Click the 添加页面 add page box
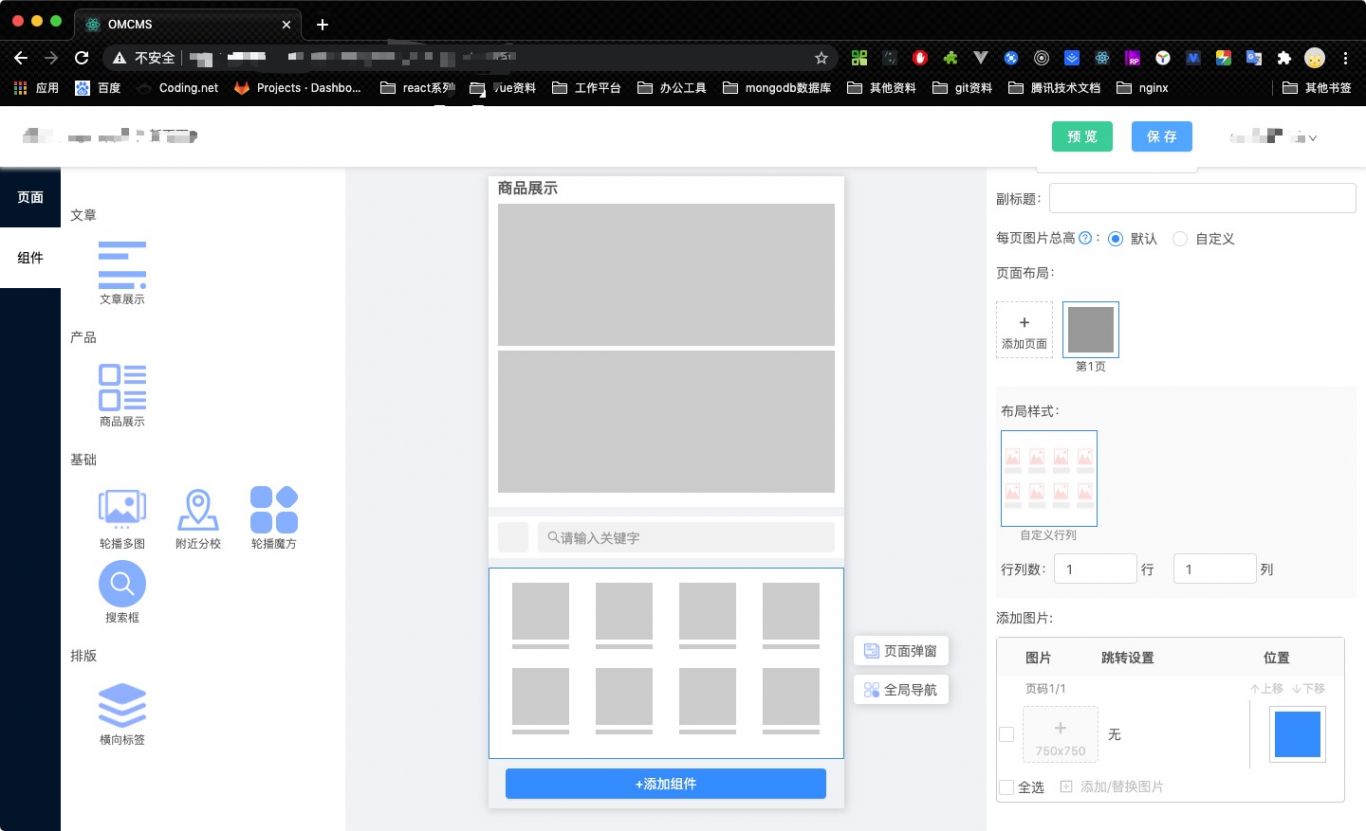Screen dimensions: 1366x831 (x=1024, y=330)
